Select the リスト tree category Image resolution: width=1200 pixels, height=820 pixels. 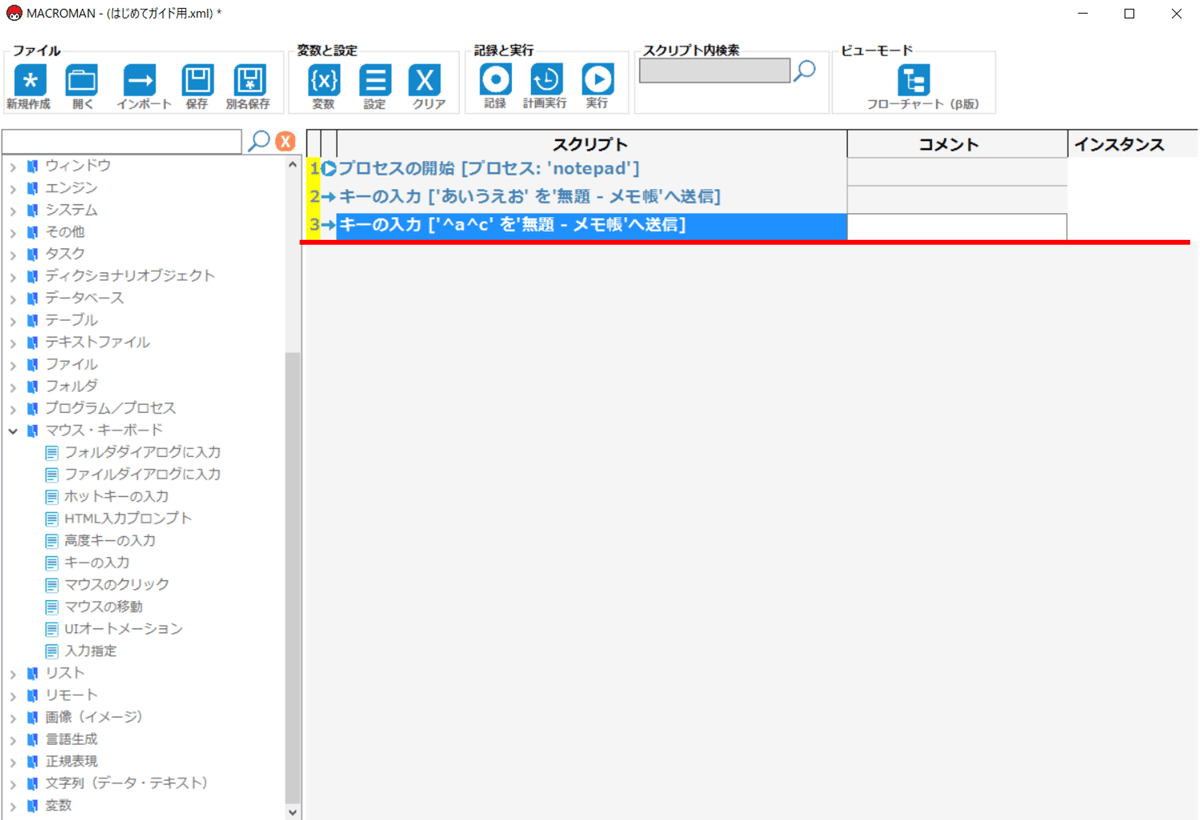[x=65, y=673]
